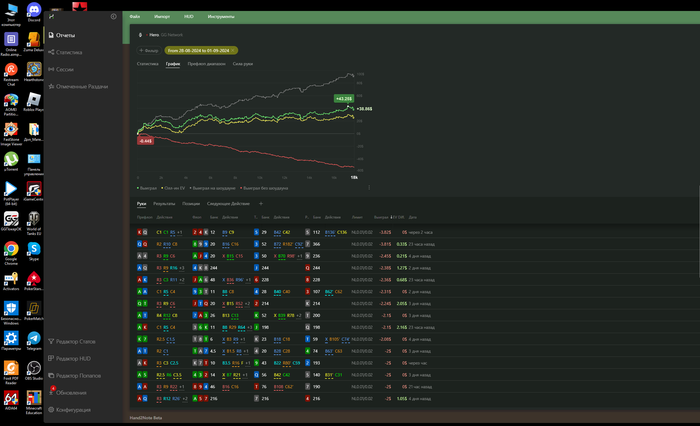Toggle Выиграл без шоудауна red legend series
Viewport: 700px width, 426px height.
[x=264, y=188]
